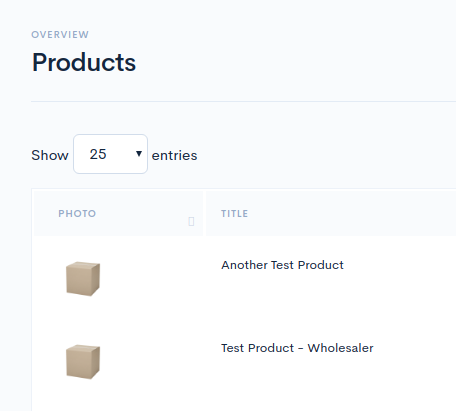Image resolution: width=456 pixels, height=411 pixels.
Task: Click the cardboard box image for Test Product - Wholesaler
Action: [x=83, y=362]
